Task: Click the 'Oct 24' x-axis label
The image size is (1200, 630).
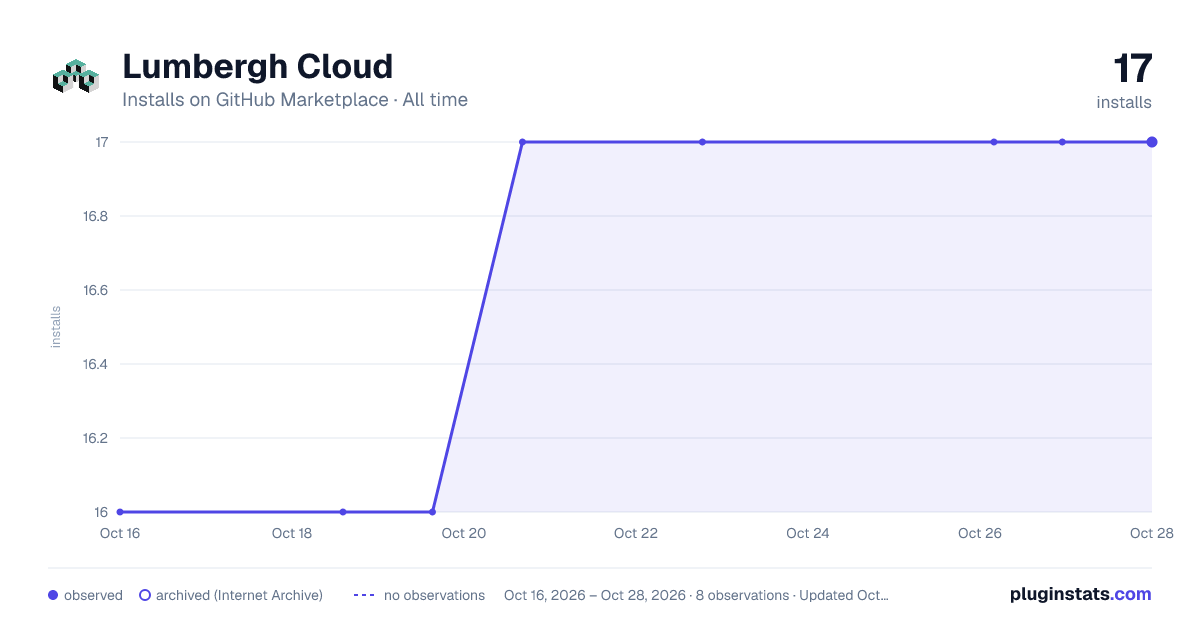Action: click(x=808, y=533)
